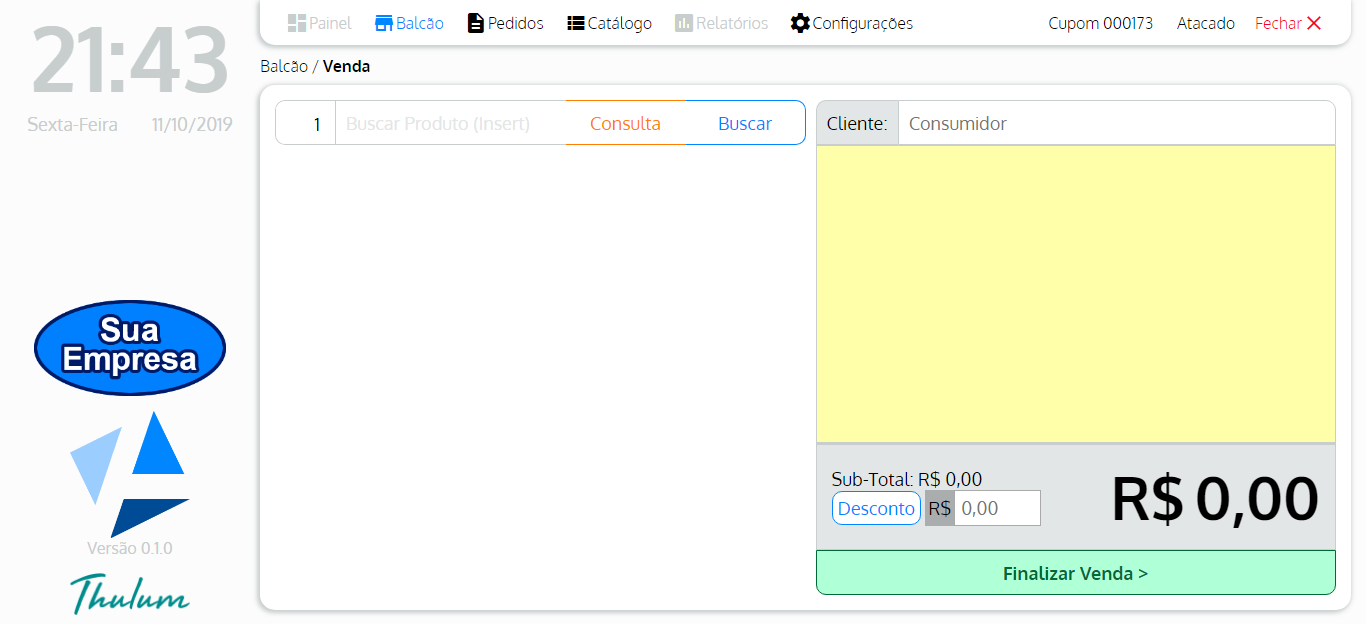Click Finalizar Venda to complete sale
The height and width of the screenshot is (624, 1366).
coord(1075,573)
